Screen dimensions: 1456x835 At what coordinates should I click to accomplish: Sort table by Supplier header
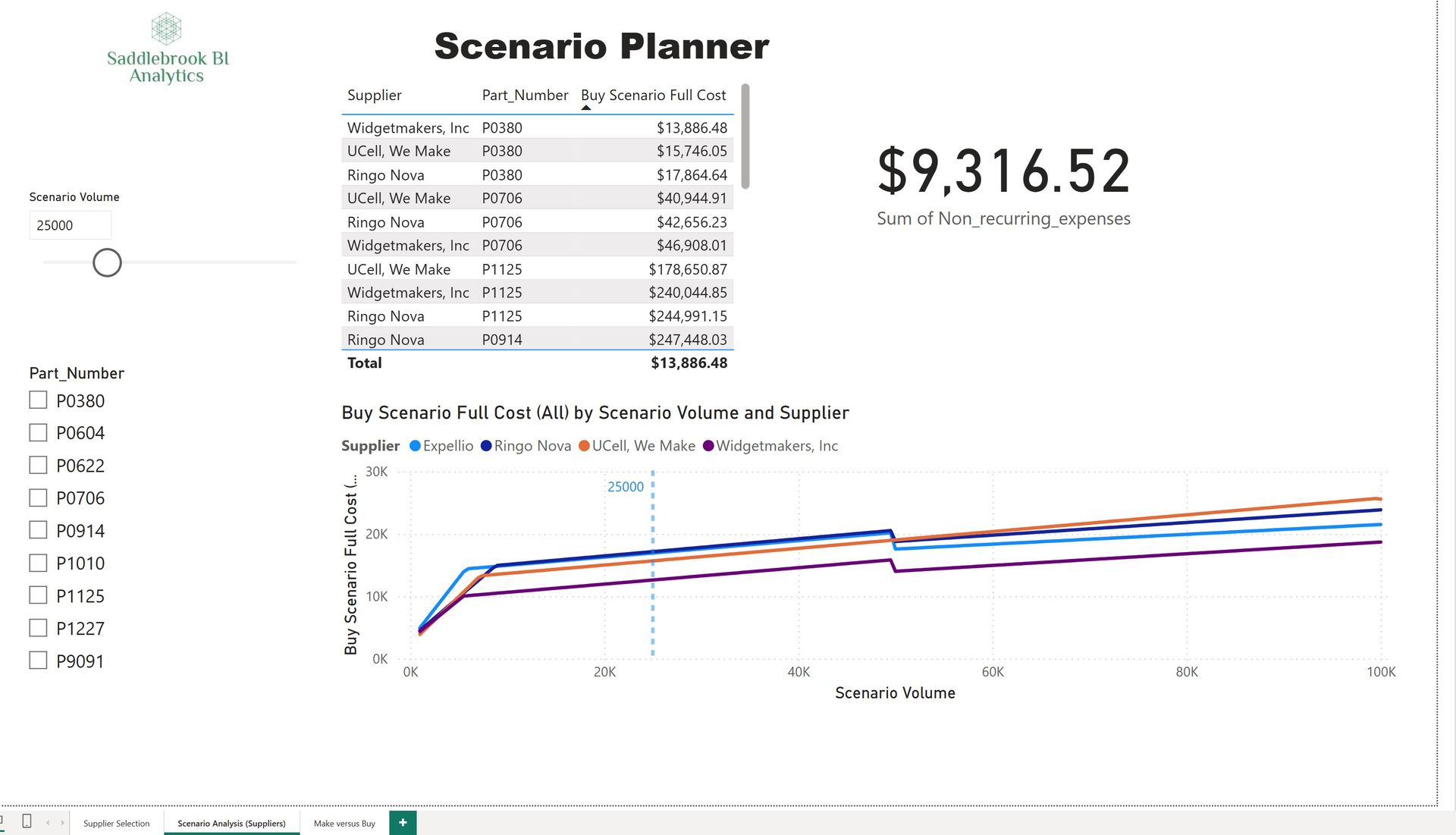coord(375,96)
